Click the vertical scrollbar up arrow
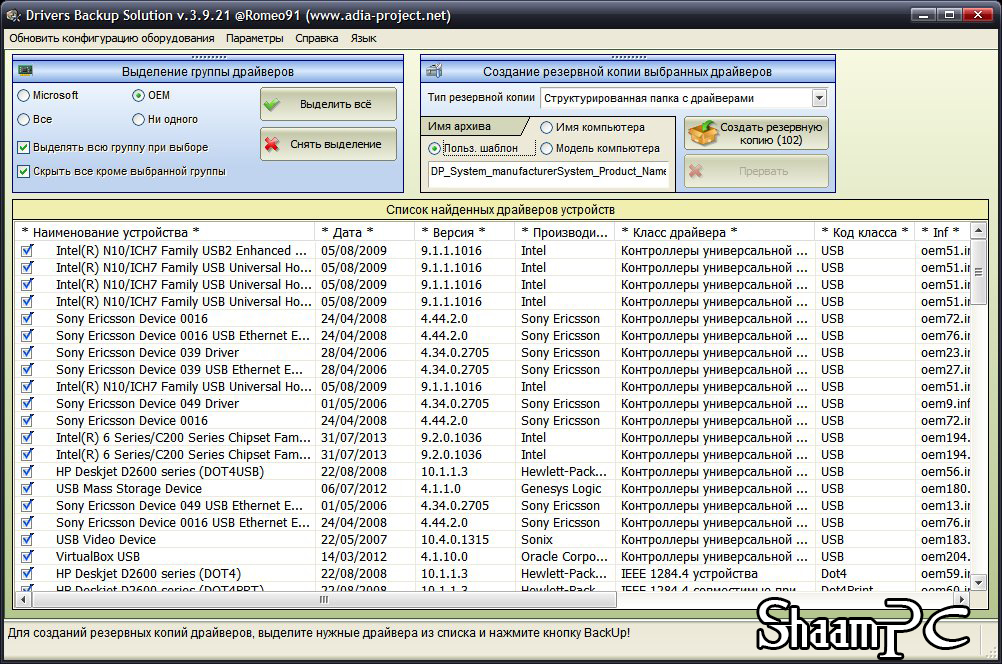This screenshot has height=664, width=1002. [x=978, y=231]
